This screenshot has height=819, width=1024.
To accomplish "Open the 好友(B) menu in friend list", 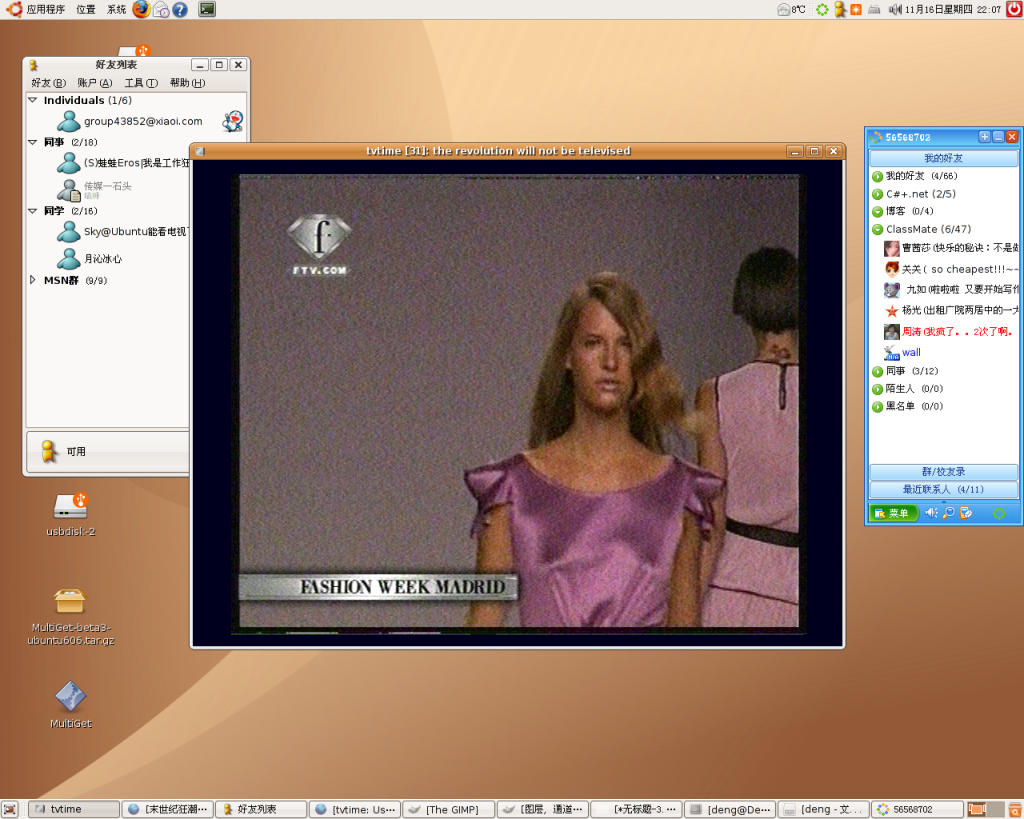I will tap(48, 83).
